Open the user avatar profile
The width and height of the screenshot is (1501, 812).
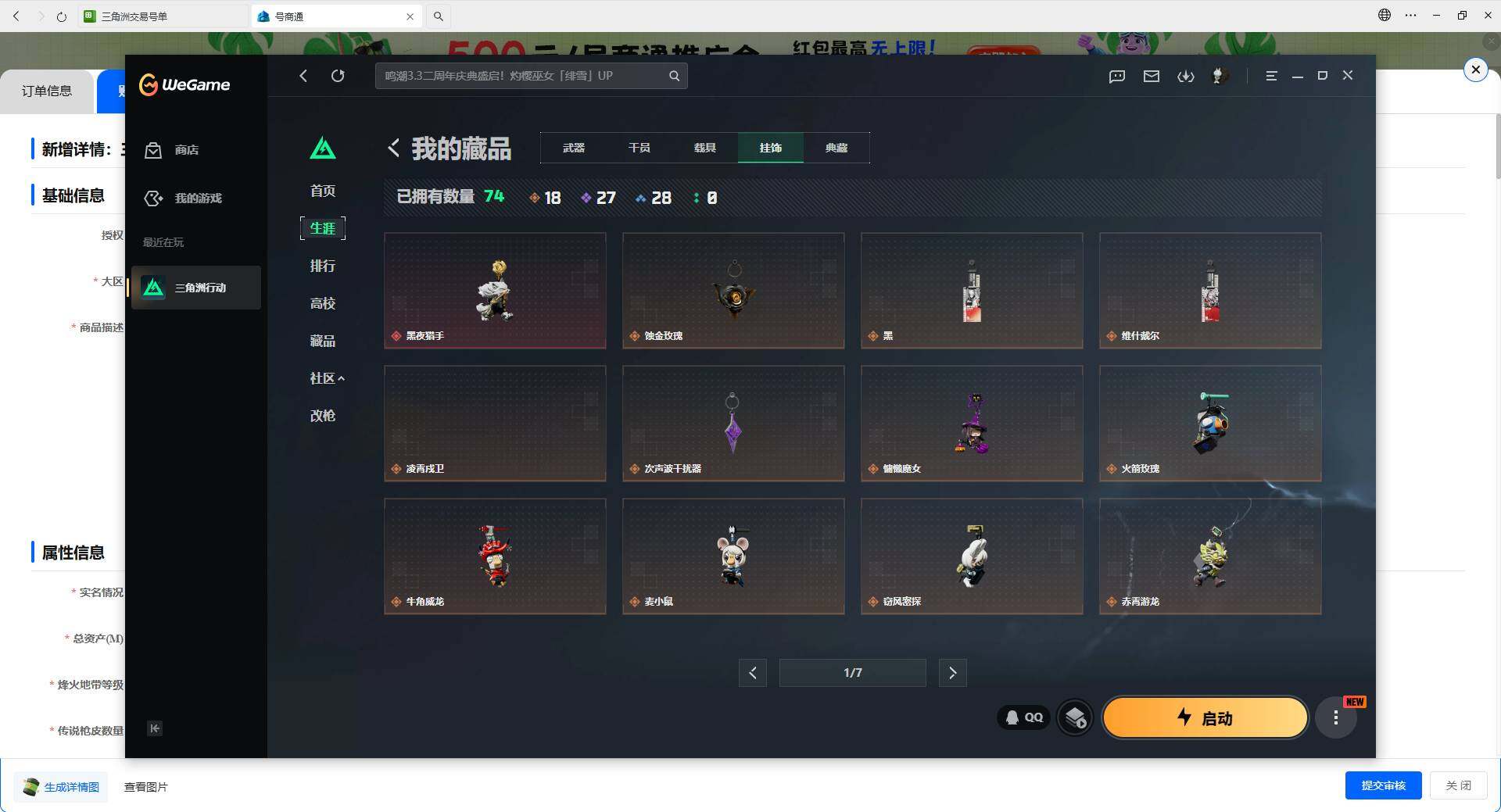pyautogui.click(x=1219, y=76)
